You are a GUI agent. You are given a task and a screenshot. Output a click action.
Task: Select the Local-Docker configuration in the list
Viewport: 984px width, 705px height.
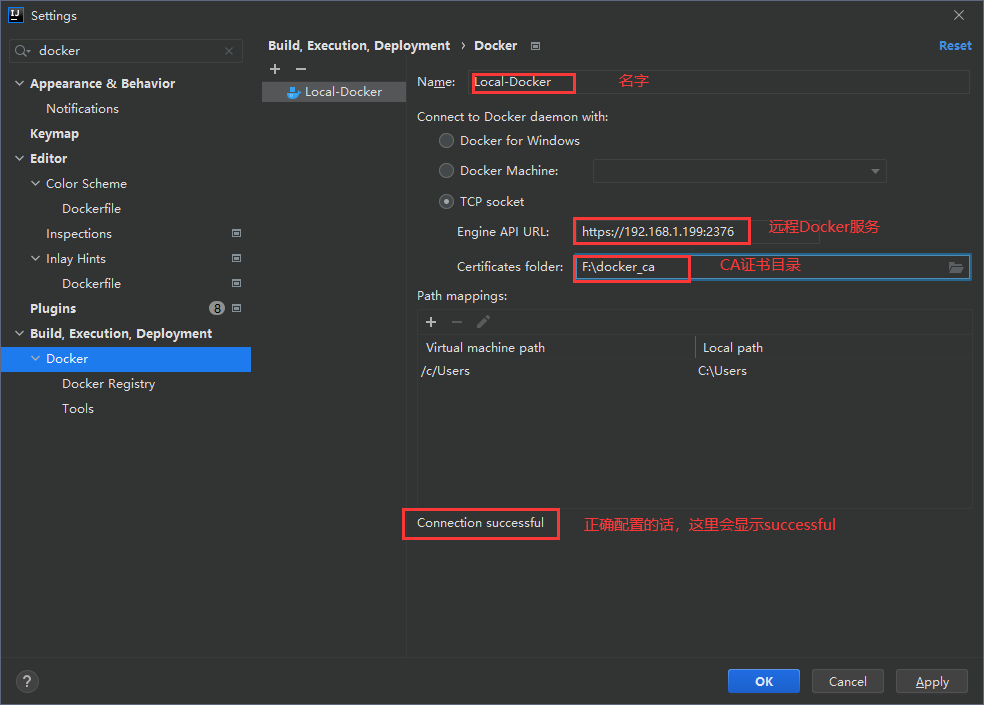pyautogui.click(x=334, y=92)
